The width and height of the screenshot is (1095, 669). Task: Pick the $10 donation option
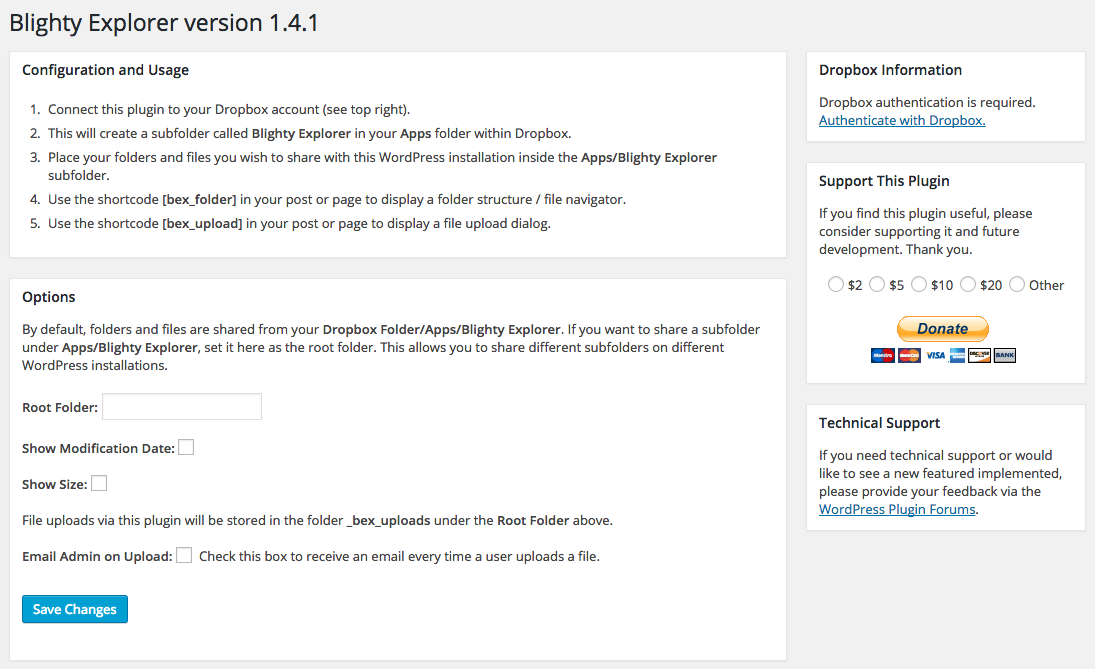[919, 284]
